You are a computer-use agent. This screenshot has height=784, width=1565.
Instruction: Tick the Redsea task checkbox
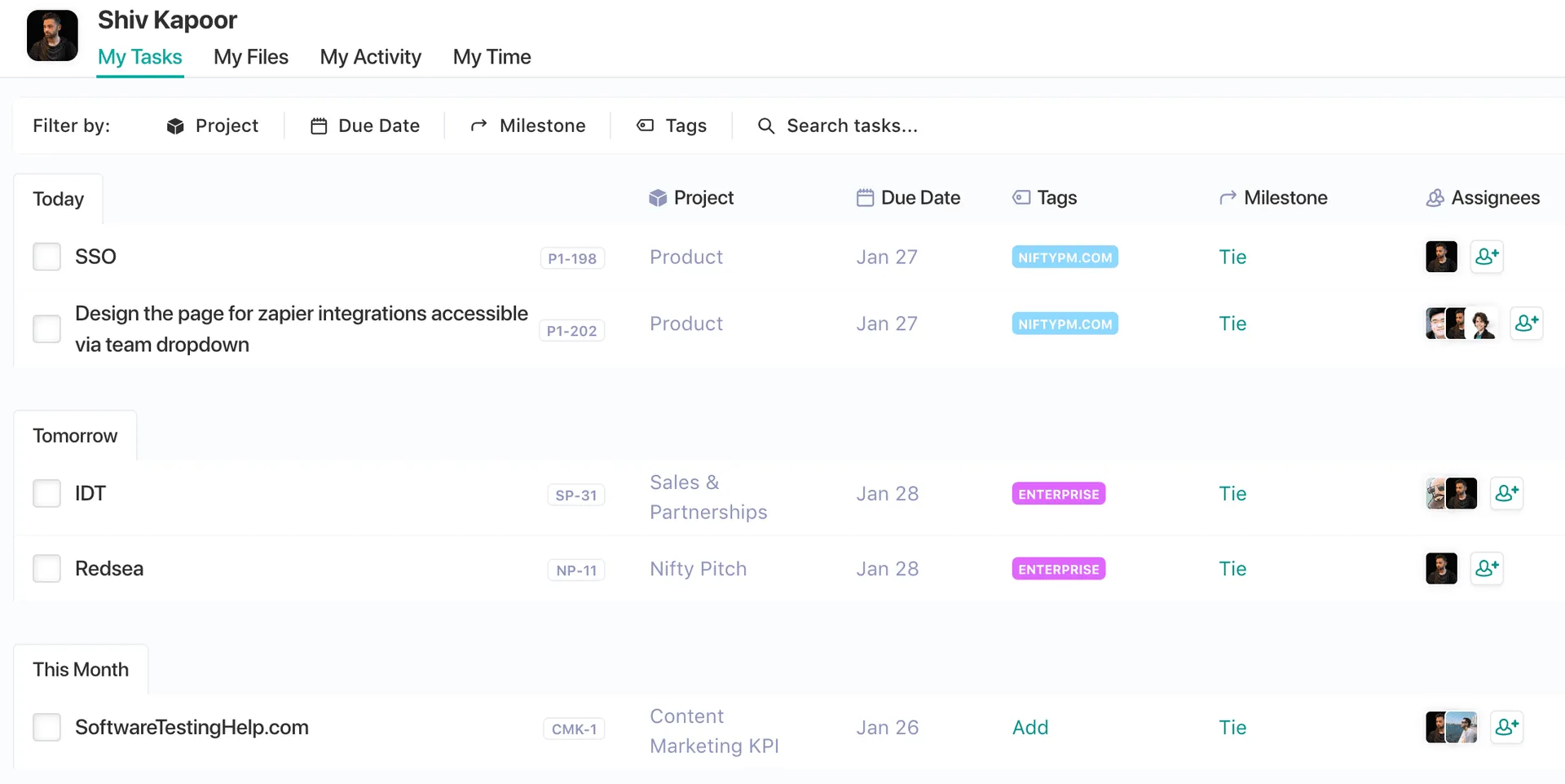point(46,568)
